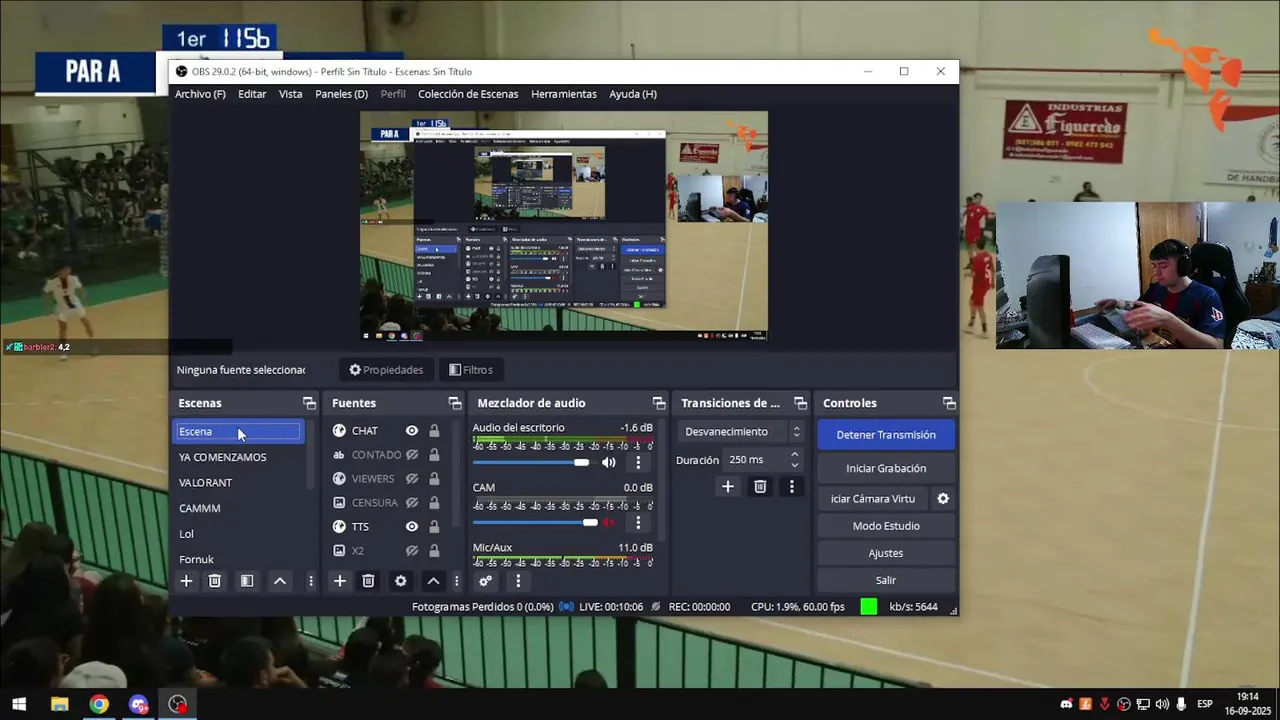The width and height of the screenshot is (1280, 720).
Task: Add a new scene in Escenas panel
Action: (186, 581)
